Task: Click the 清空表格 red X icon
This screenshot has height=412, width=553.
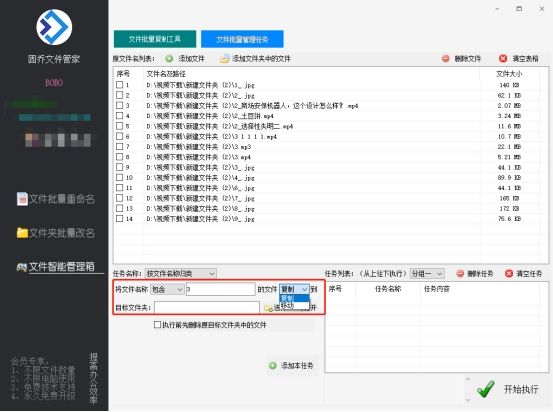Action: click(x=503, y=59)
